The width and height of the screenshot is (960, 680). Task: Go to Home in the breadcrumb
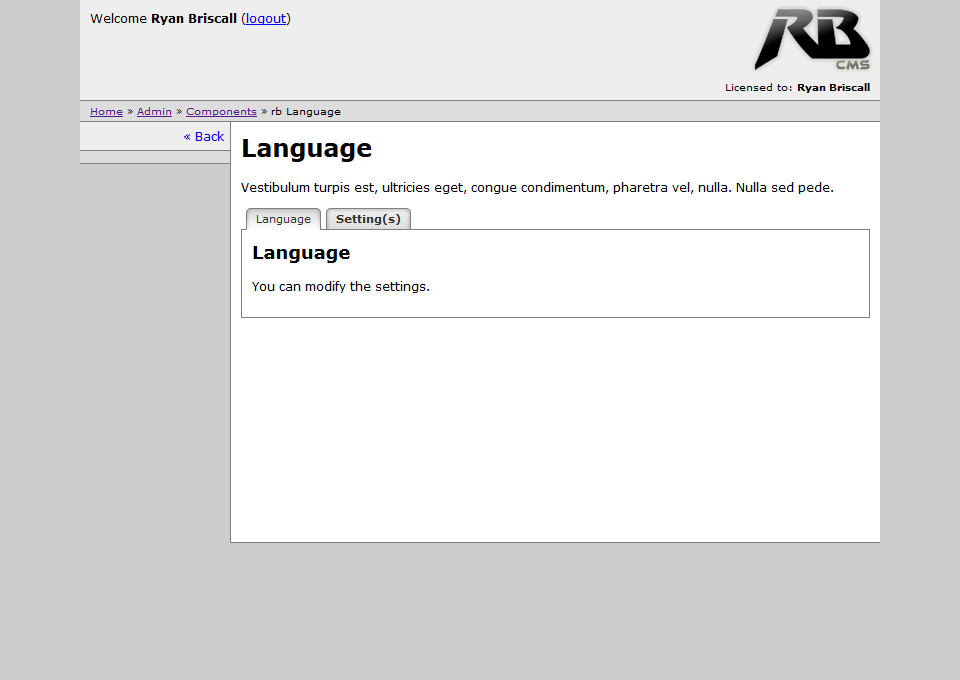click(x=106, y=112)
